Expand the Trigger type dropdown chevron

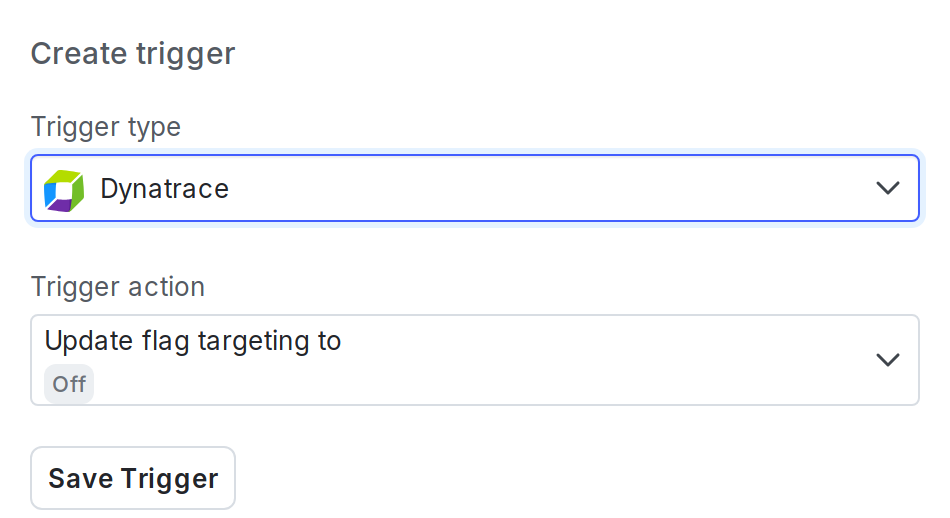tap(887, 188)
